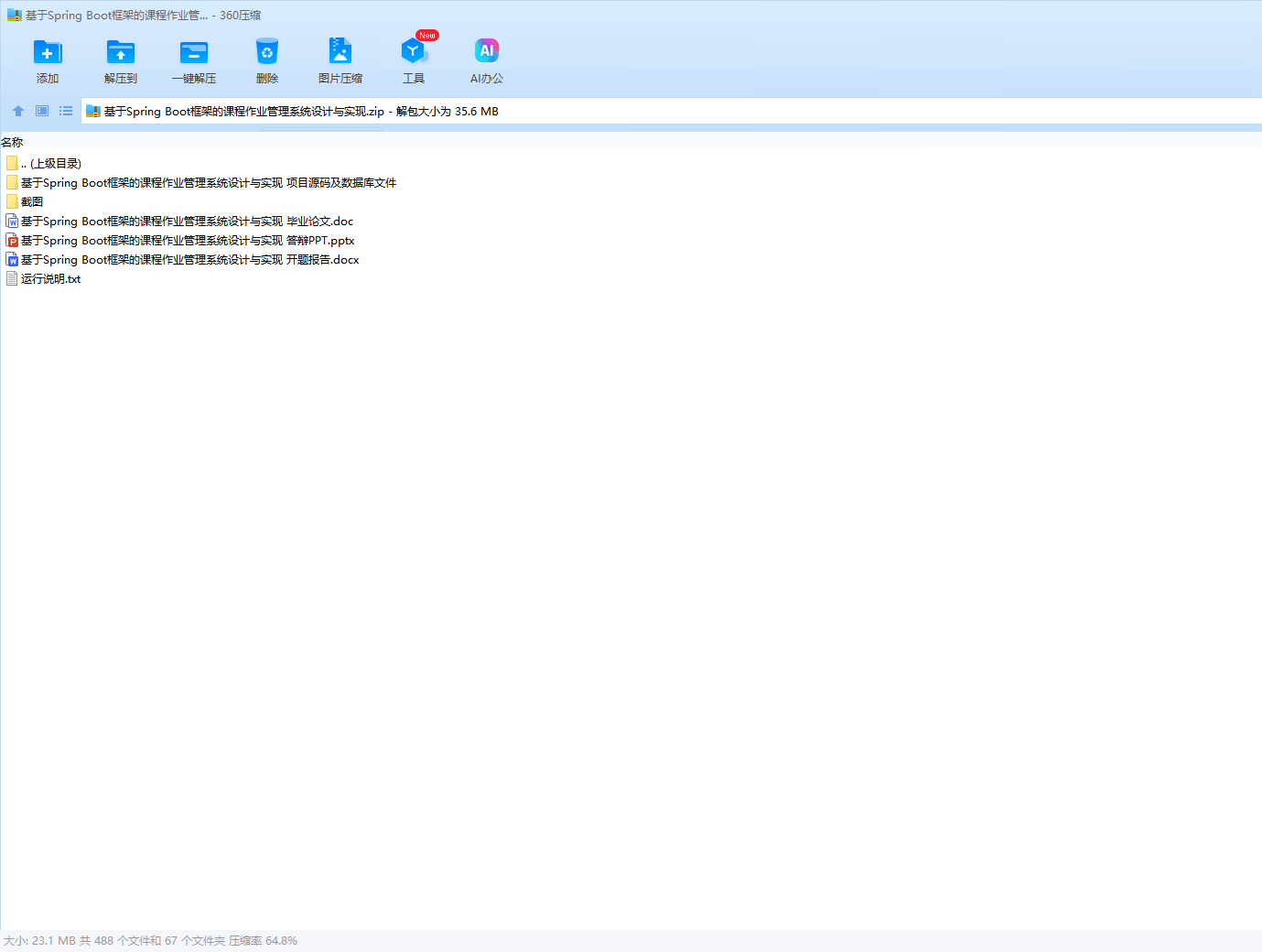Click the 删除 text label
This screenshot has width=1262, height=952.
267,79
